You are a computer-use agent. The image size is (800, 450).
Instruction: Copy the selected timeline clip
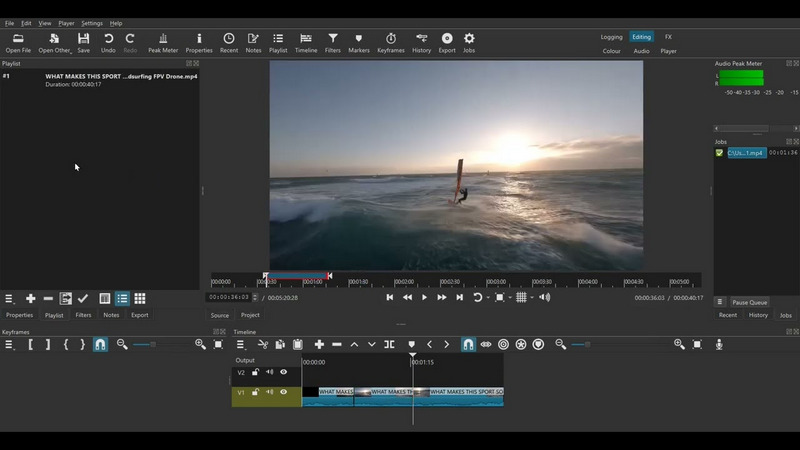280,344
